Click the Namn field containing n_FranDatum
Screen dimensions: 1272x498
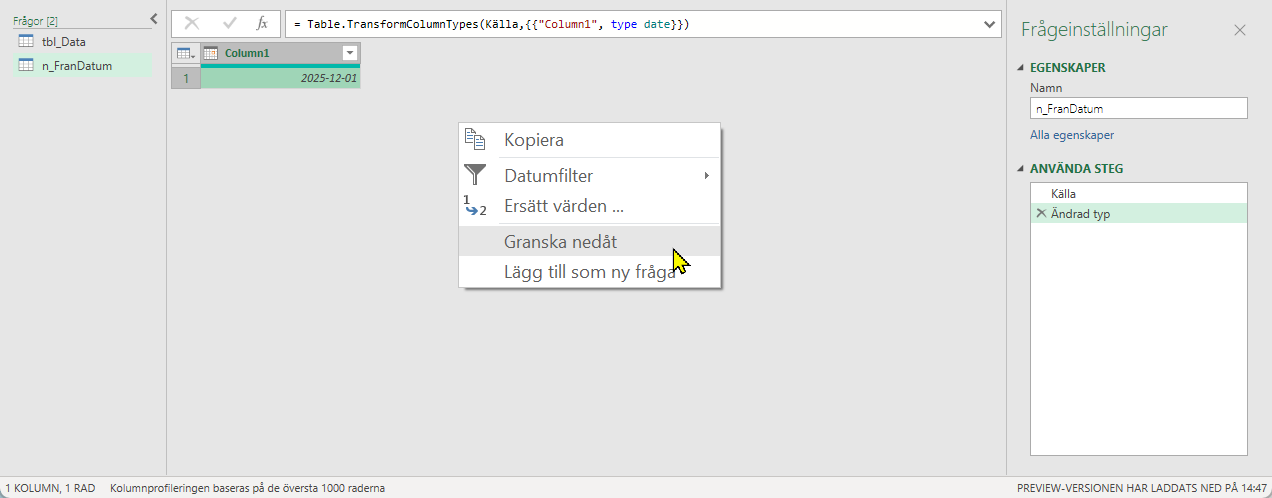pyautogui.click(x=1138, y=109)
